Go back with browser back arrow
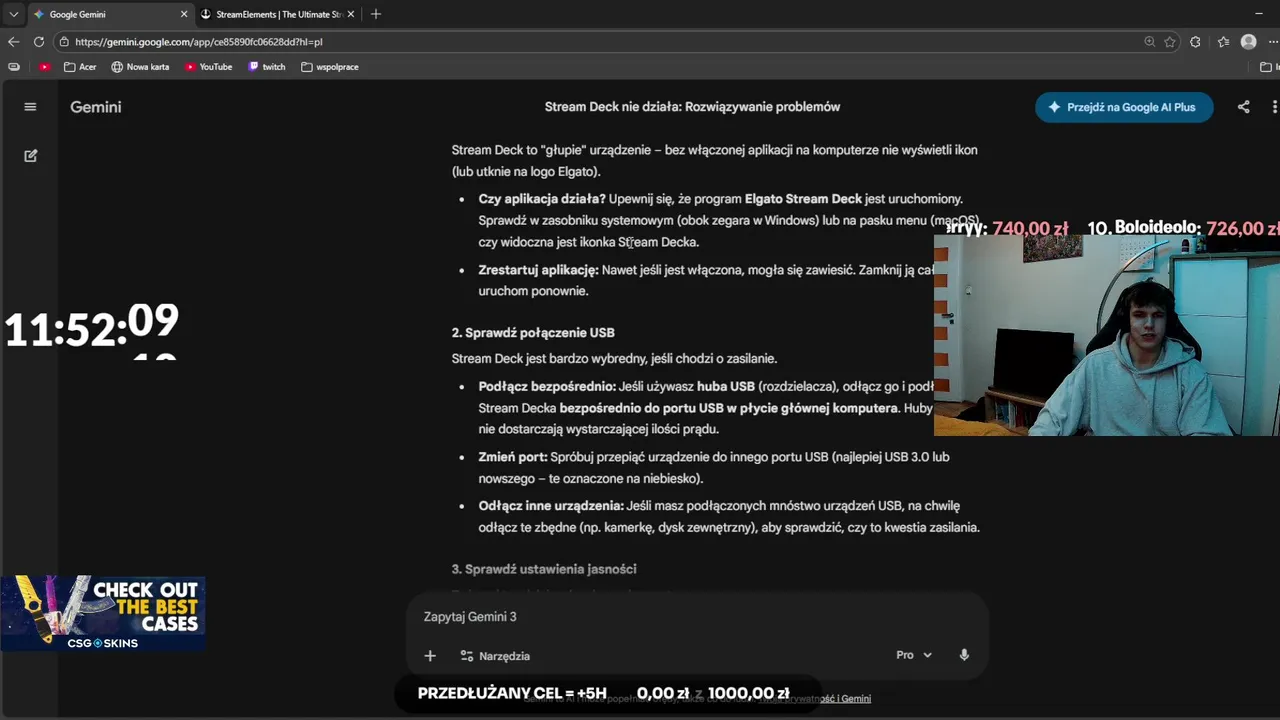 (13, 42)
